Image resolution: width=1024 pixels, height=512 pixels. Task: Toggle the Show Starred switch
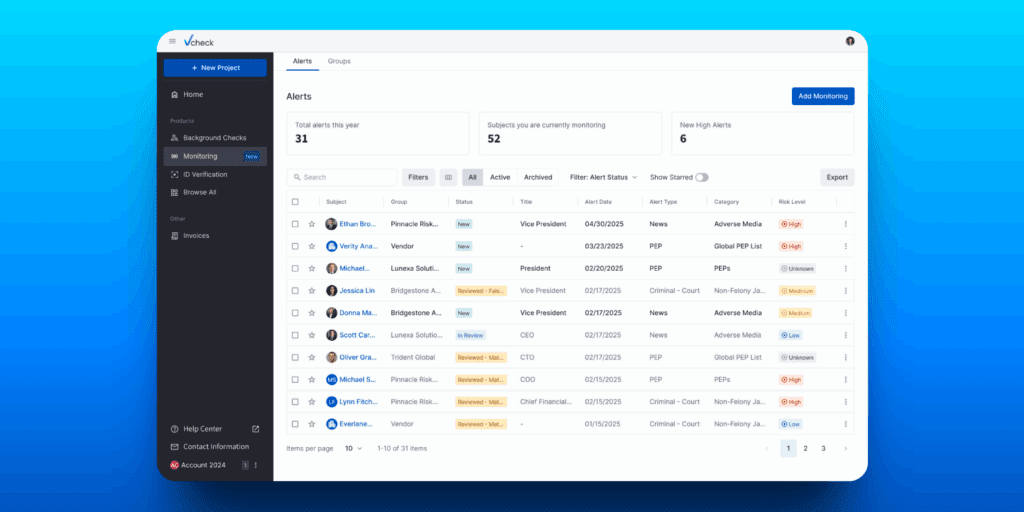[702, 177]
